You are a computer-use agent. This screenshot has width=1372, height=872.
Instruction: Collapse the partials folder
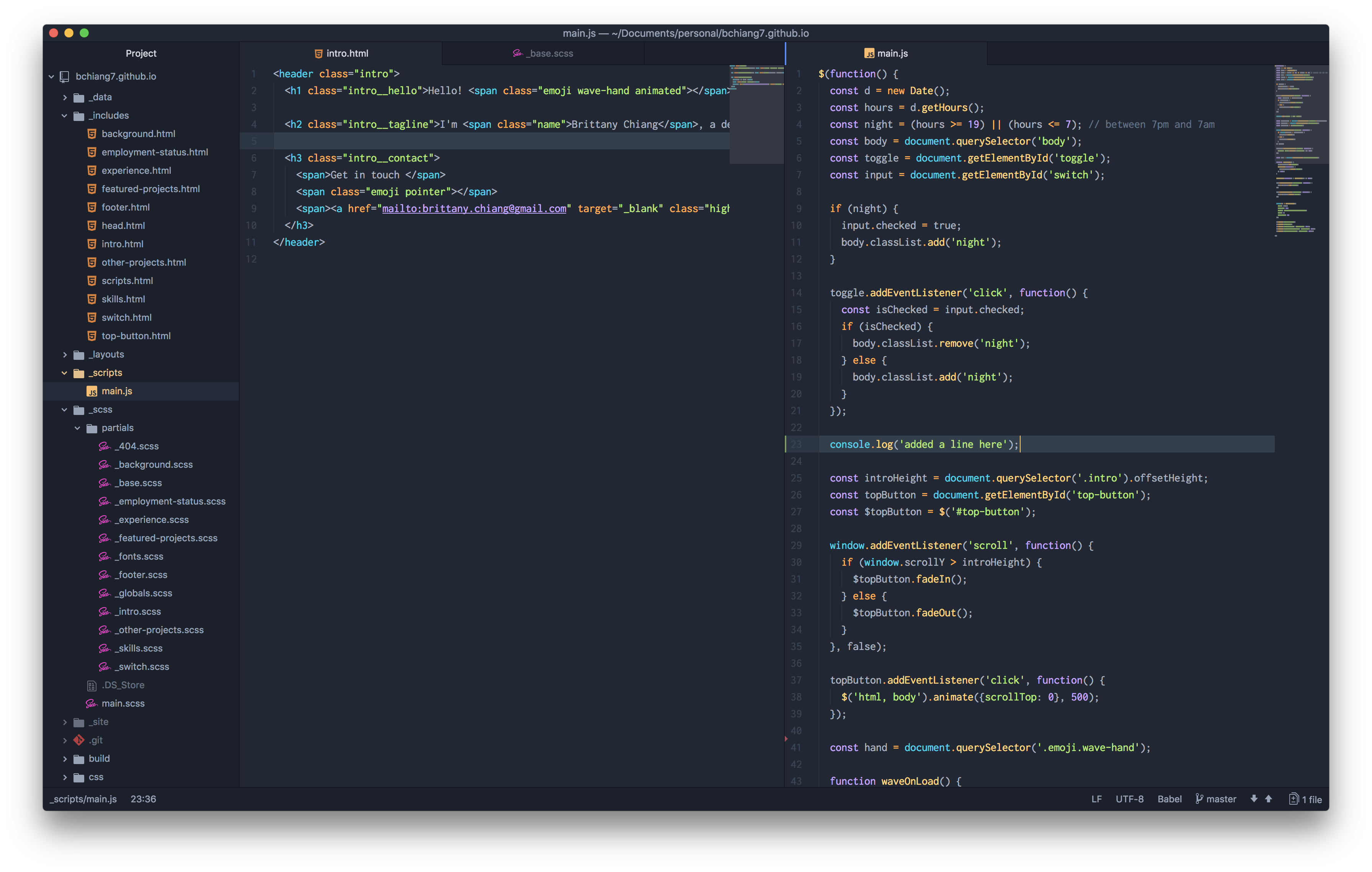point(77,428)
